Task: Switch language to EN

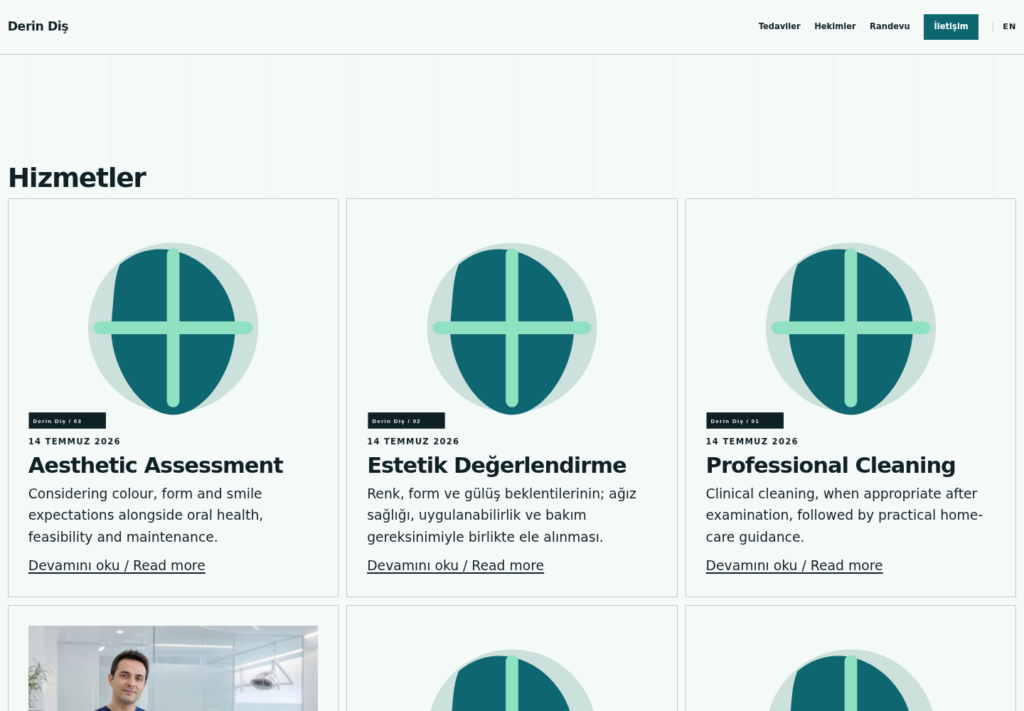Action: (1009, 27)
